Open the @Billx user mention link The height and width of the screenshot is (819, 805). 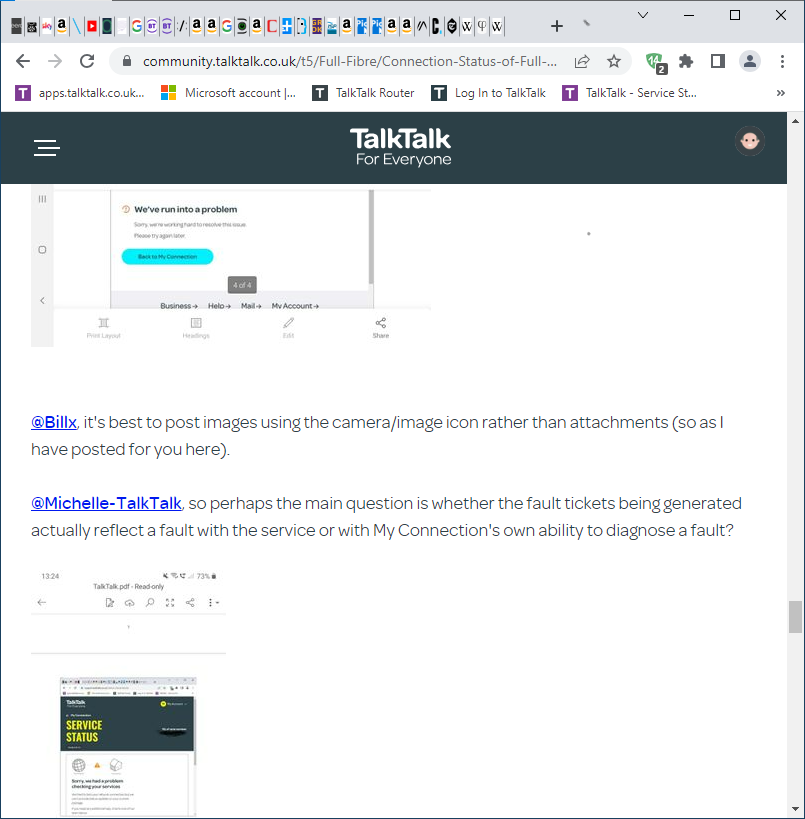coord(54,422)
